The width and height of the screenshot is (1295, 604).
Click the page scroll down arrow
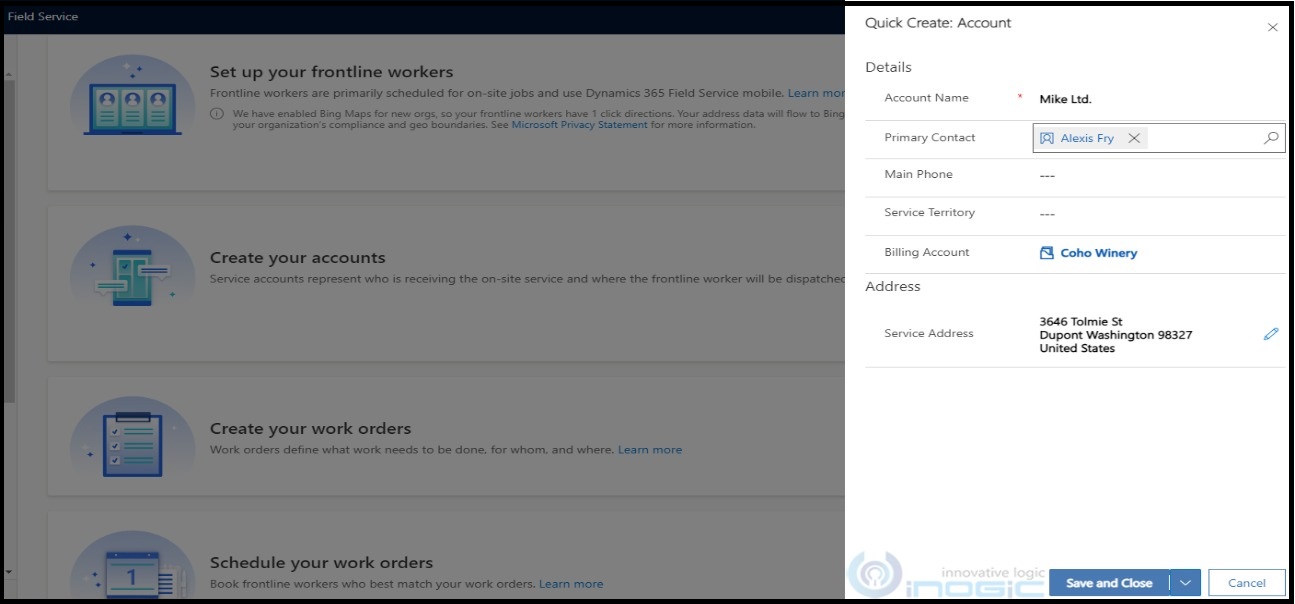pyautogui.click(x=9, y=571)
